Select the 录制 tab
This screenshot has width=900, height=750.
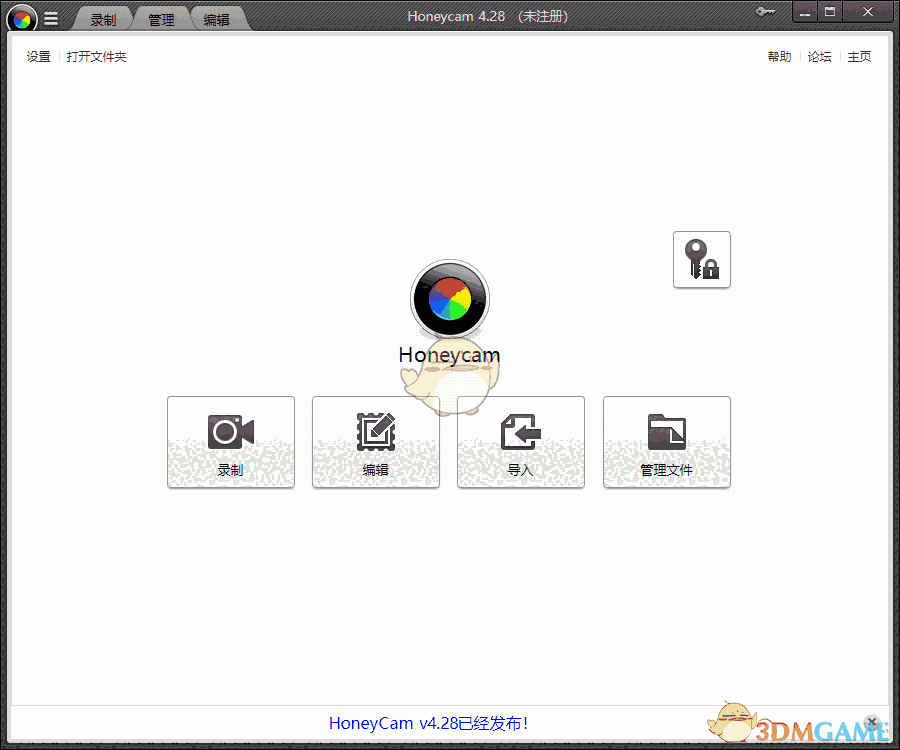click(x=103, y=17)
